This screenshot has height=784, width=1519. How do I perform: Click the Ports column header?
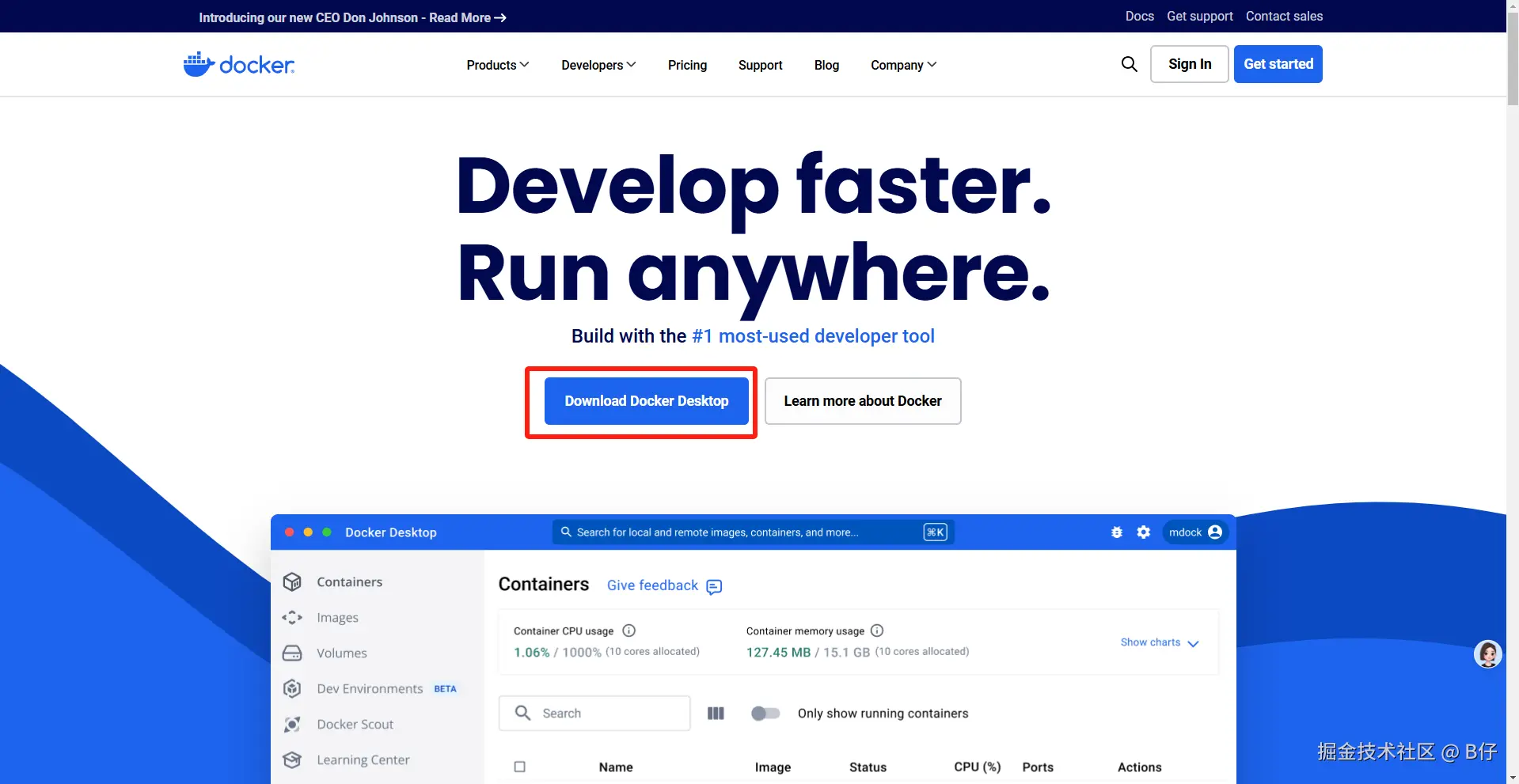[1038, 767]
